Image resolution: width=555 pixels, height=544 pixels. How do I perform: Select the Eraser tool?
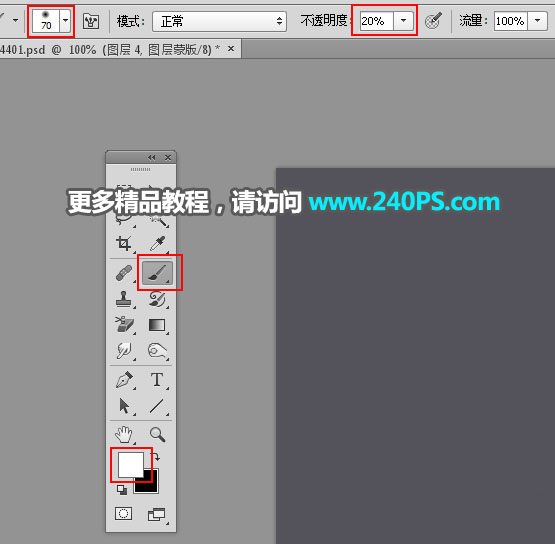tap(124, 325)
